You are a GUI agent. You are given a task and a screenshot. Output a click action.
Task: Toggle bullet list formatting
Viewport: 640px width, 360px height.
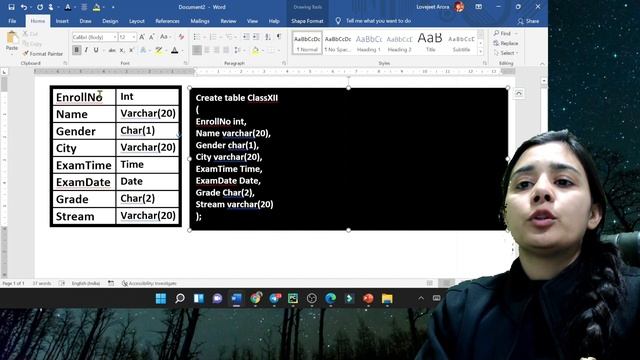point(197,37)
